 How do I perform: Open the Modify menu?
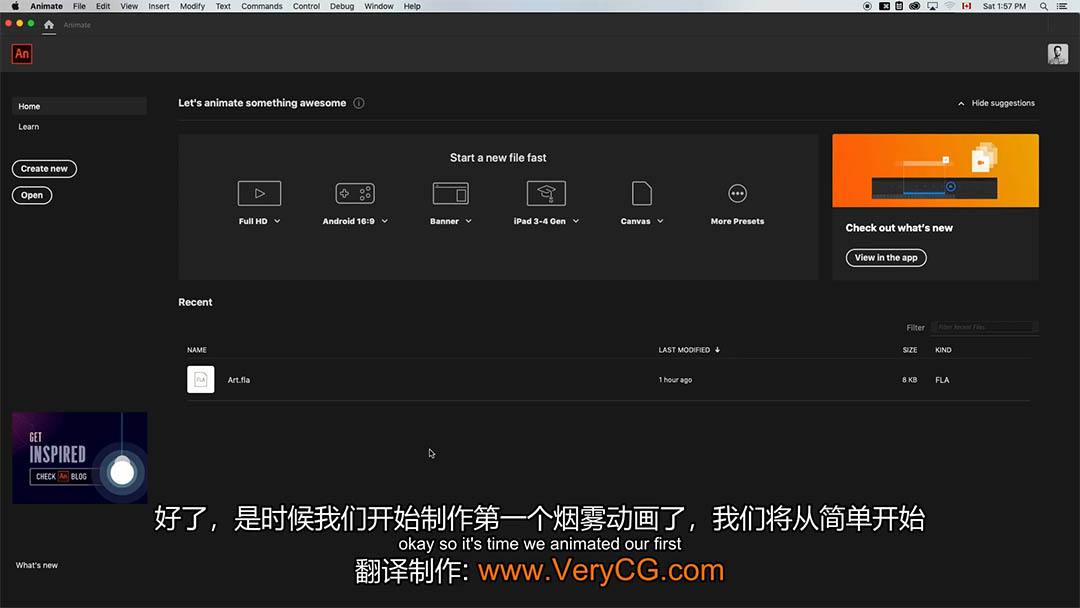(192, 6)
